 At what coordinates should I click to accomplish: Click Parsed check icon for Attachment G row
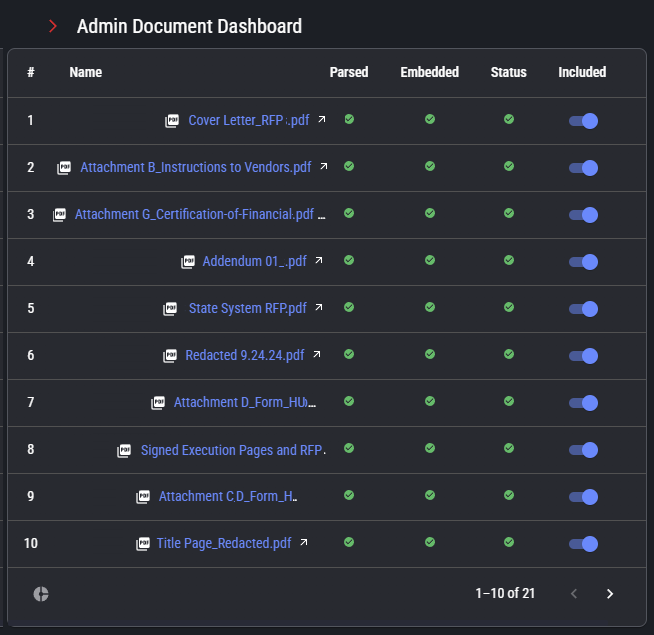tap(349, 213)
